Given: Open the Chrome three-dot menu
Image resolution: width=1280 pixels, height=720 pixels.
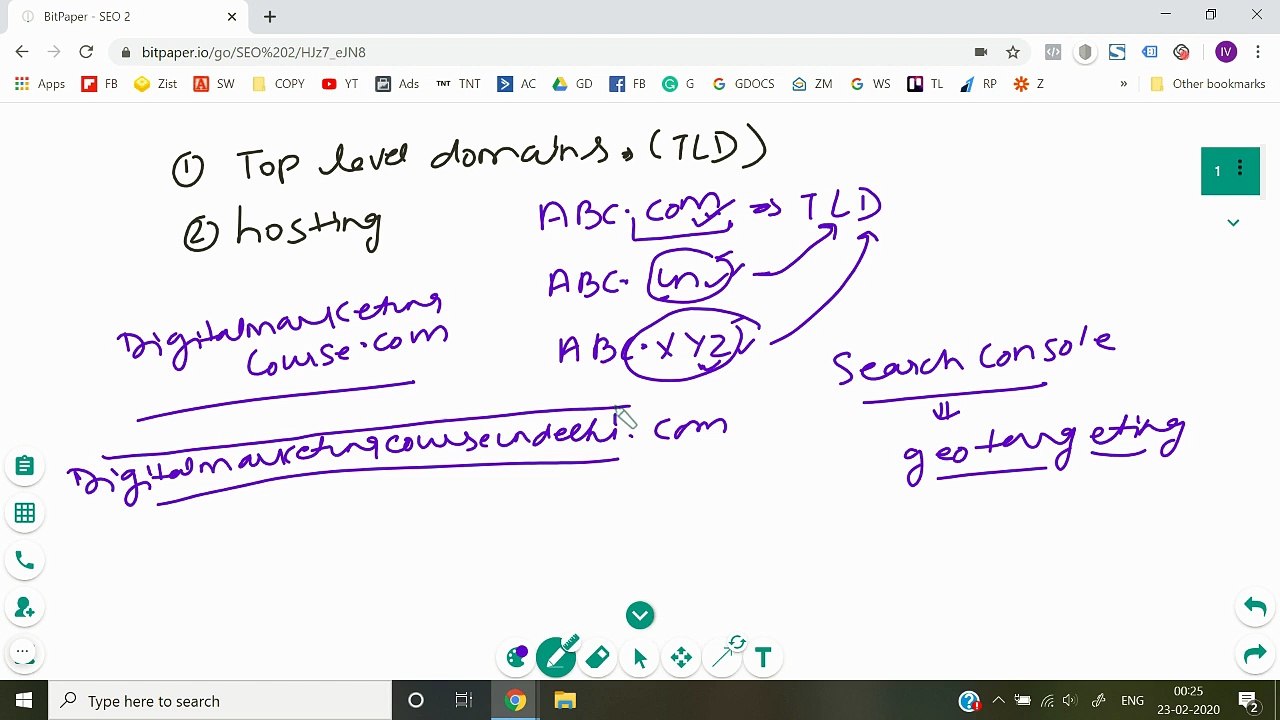Looking at the screenshot, I should 1258,52.
